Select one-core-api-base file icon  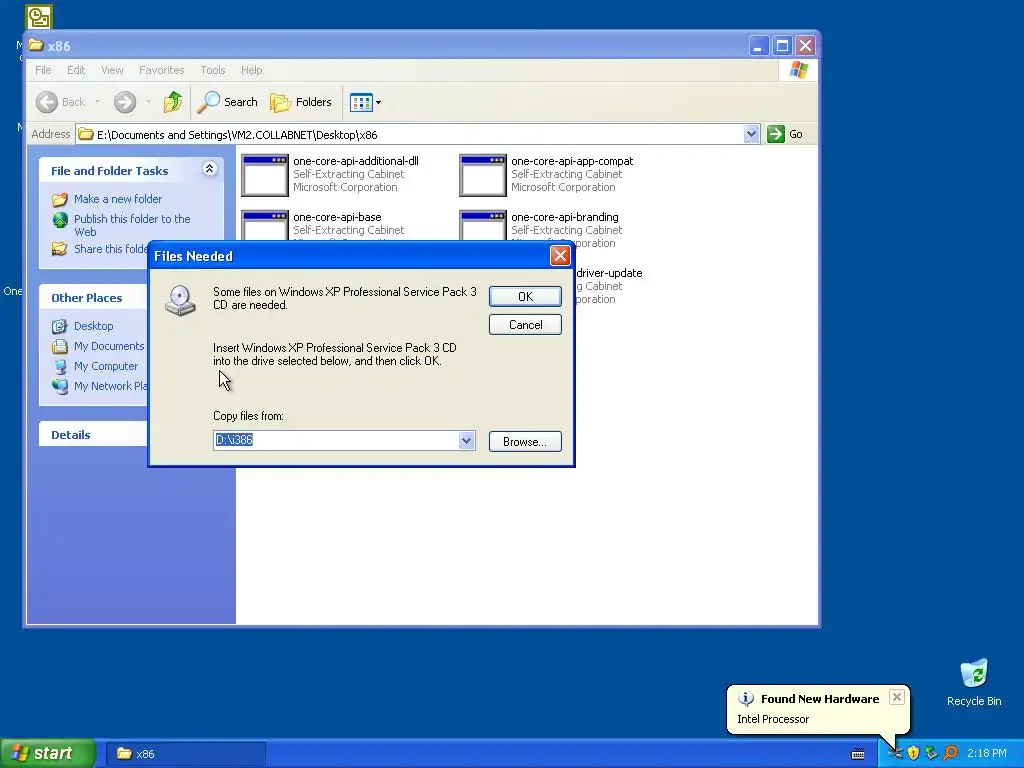[264, 225]
